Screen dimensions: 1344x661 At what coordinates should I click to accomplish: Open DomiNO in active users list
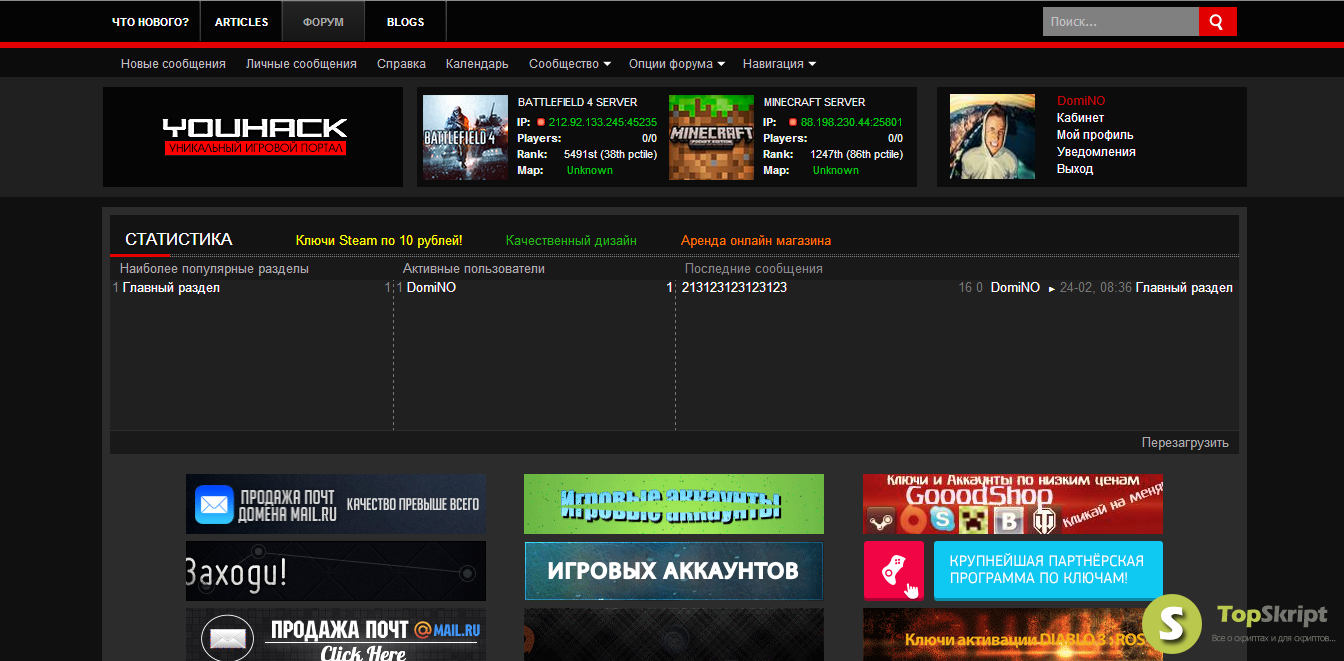[432, 288]
